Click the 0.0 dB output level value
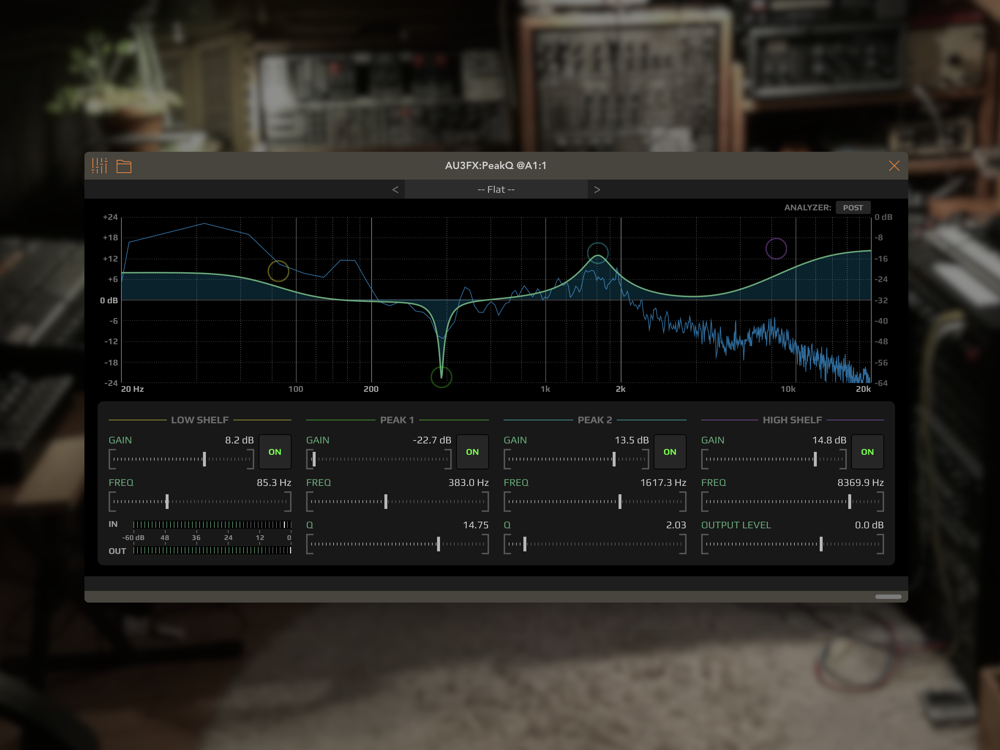Image resolution: width=1000 pixels, height=750 pixels. pos(869,525)
